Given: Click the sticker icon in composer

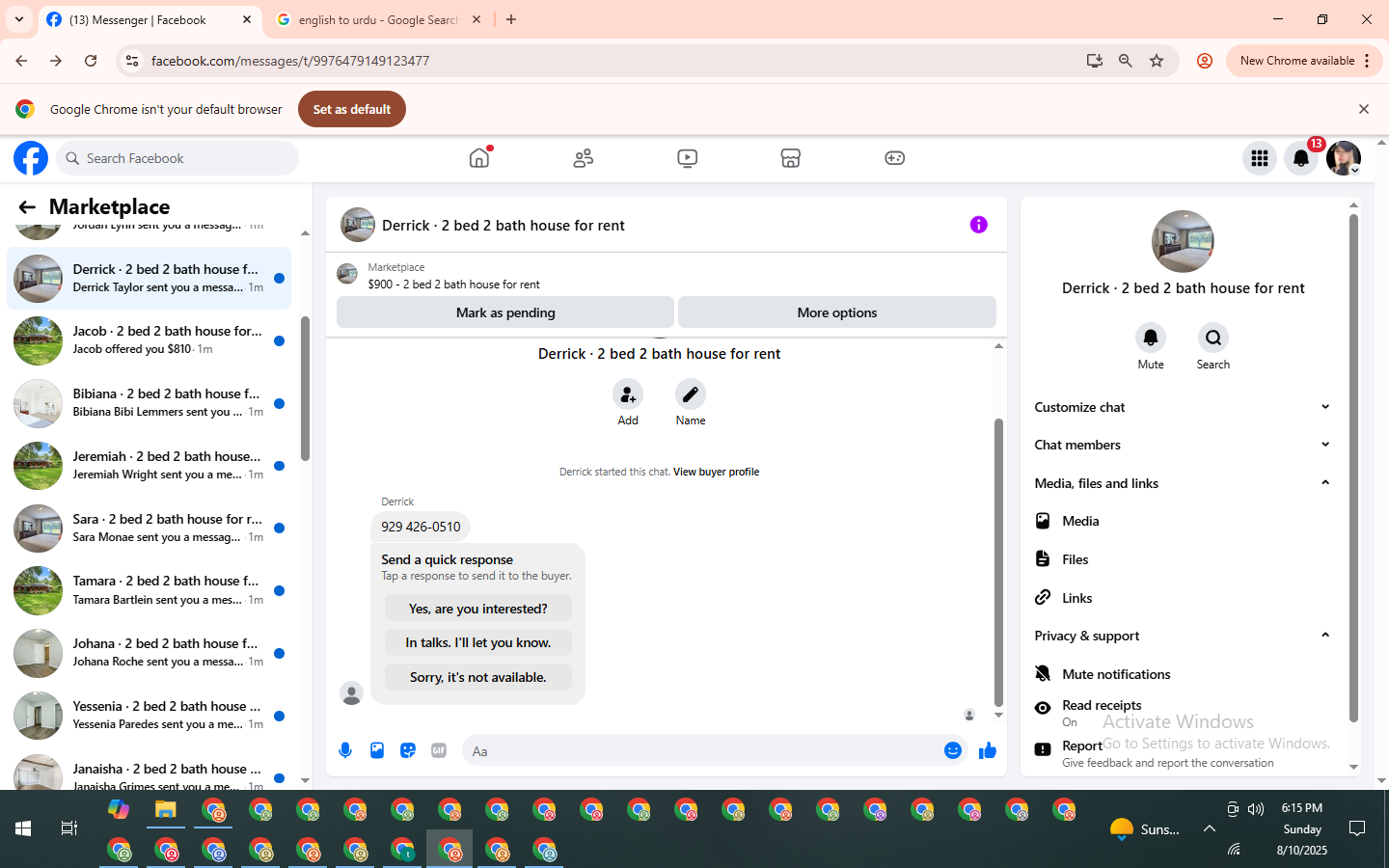Looking at the screenshot, I should pyautogui.click(x=408, y=750).
